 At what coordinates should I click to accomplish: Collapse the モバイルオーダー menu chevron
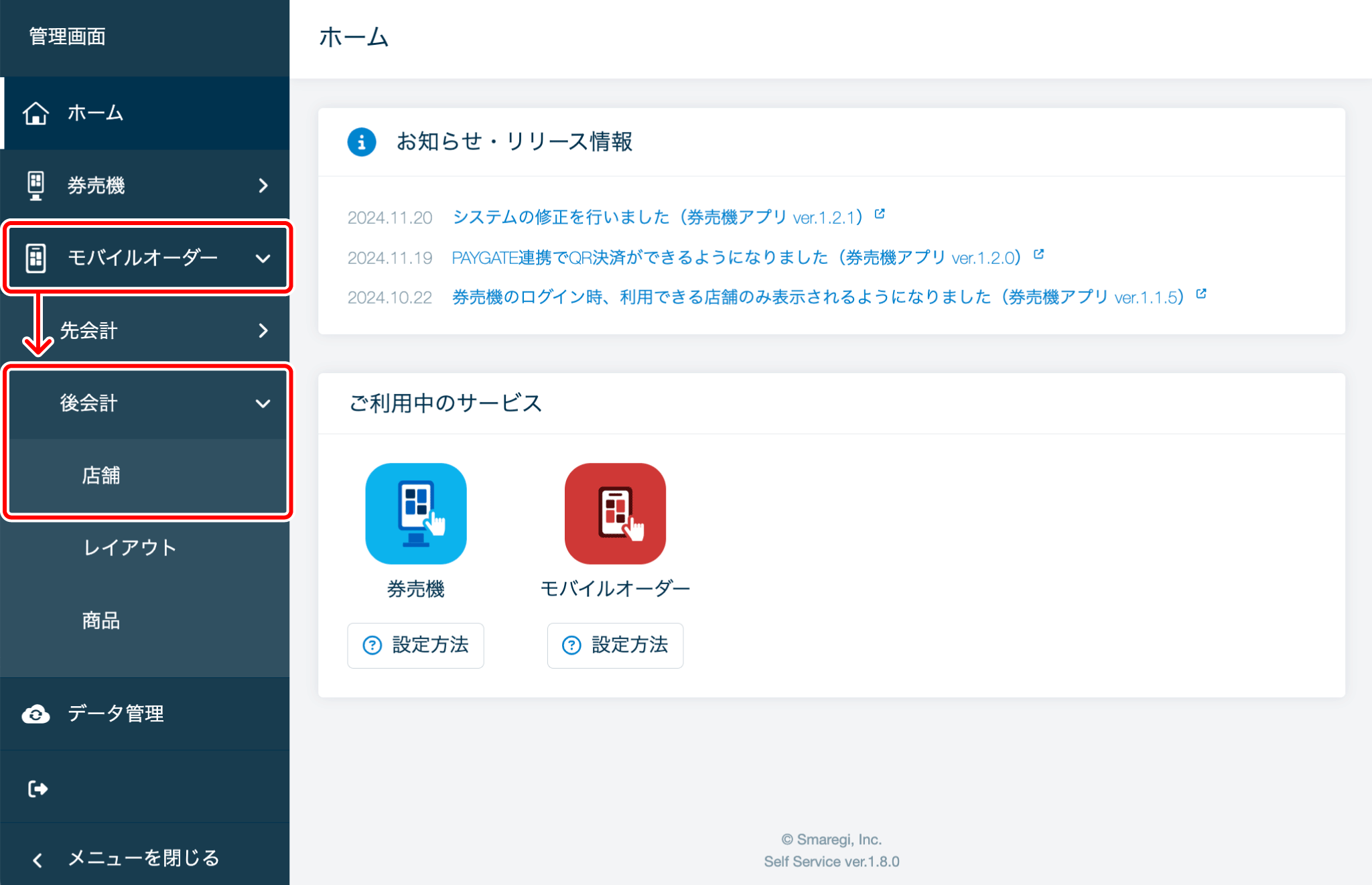click(x=263, y=258)
